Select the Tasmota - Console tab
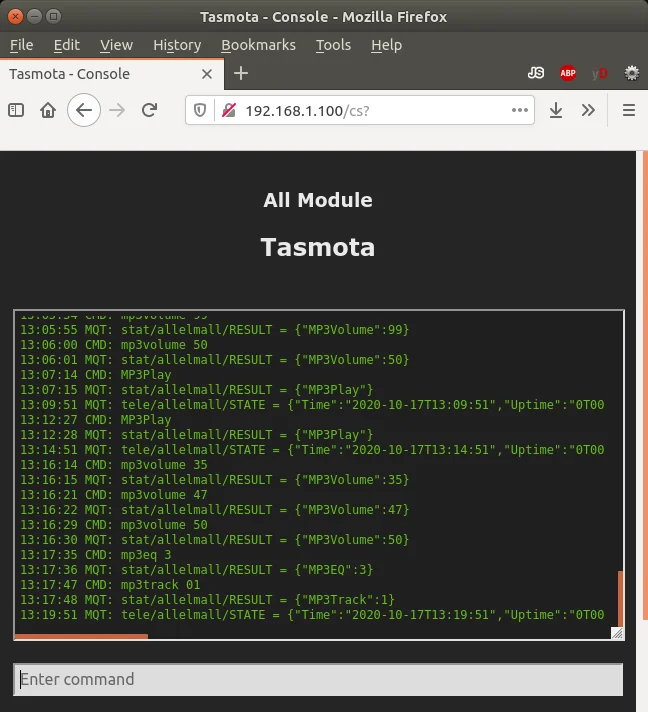Viewport: 648px width, 712px height. point(112,74)
